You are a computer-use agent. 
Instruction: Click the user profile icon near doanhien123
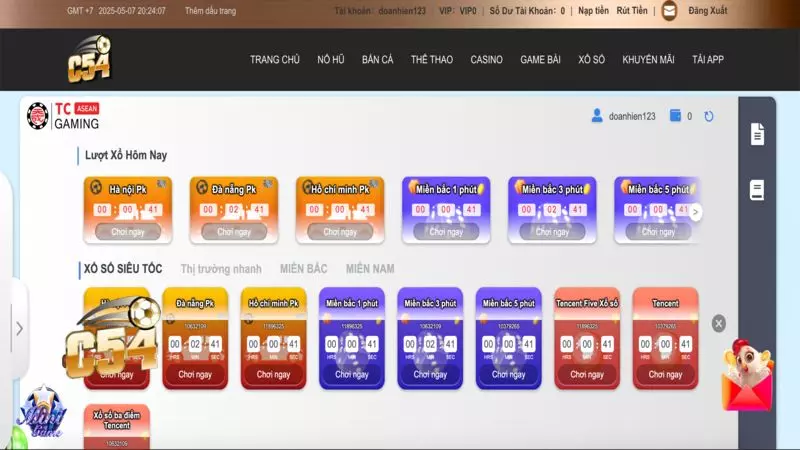click(x=598, y=116)
